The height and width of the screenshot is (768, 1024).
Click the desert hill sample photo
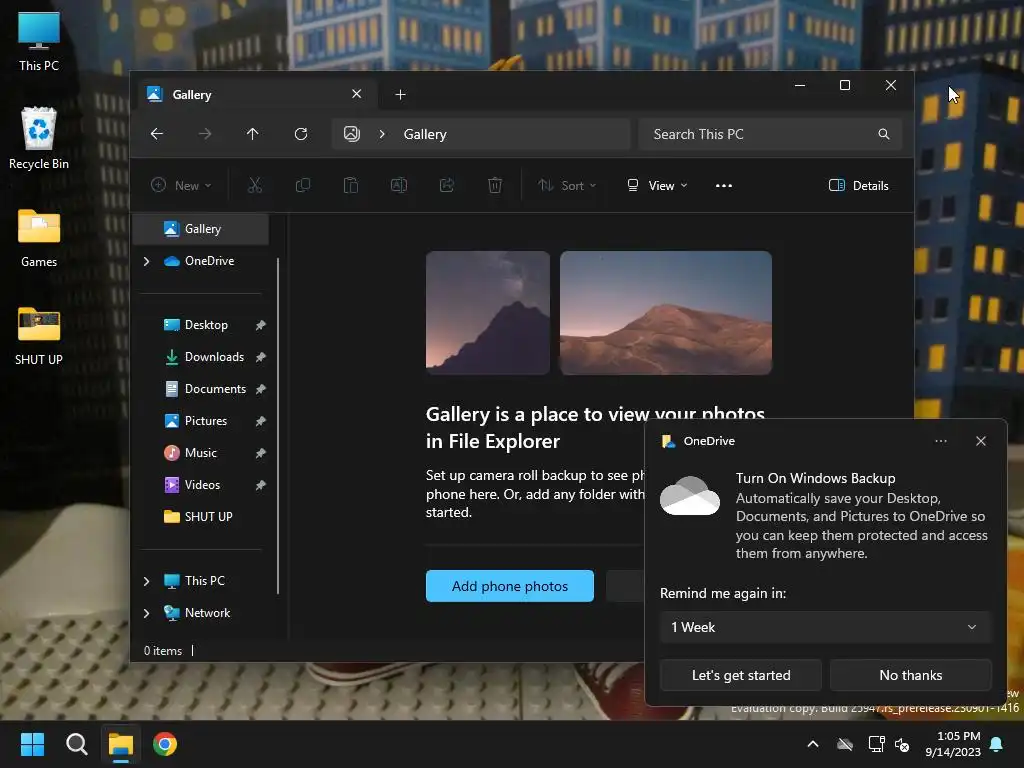click(666, 313)
